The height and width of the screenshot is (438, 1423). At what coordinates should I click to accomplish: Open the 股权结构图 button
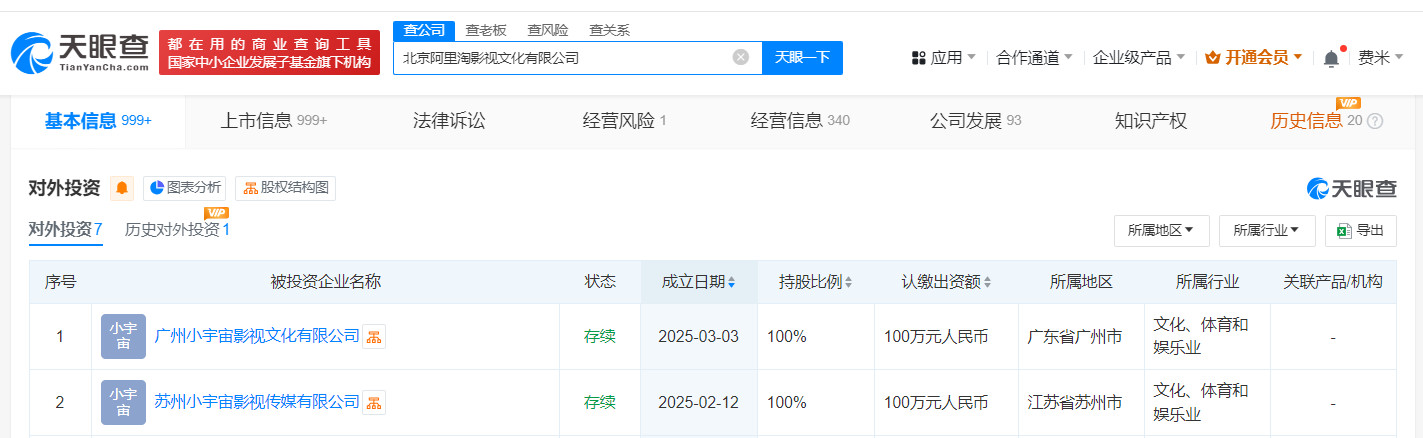[x=285, y=188]
